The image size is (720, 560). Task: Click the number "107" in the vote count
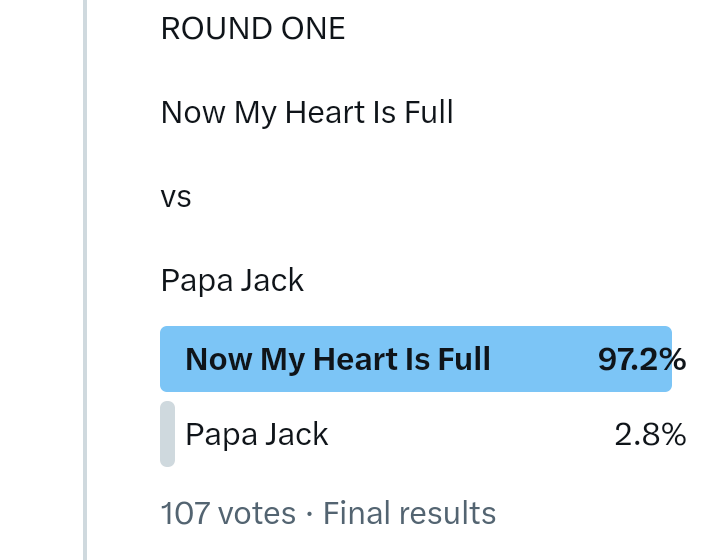coord(185,513)
